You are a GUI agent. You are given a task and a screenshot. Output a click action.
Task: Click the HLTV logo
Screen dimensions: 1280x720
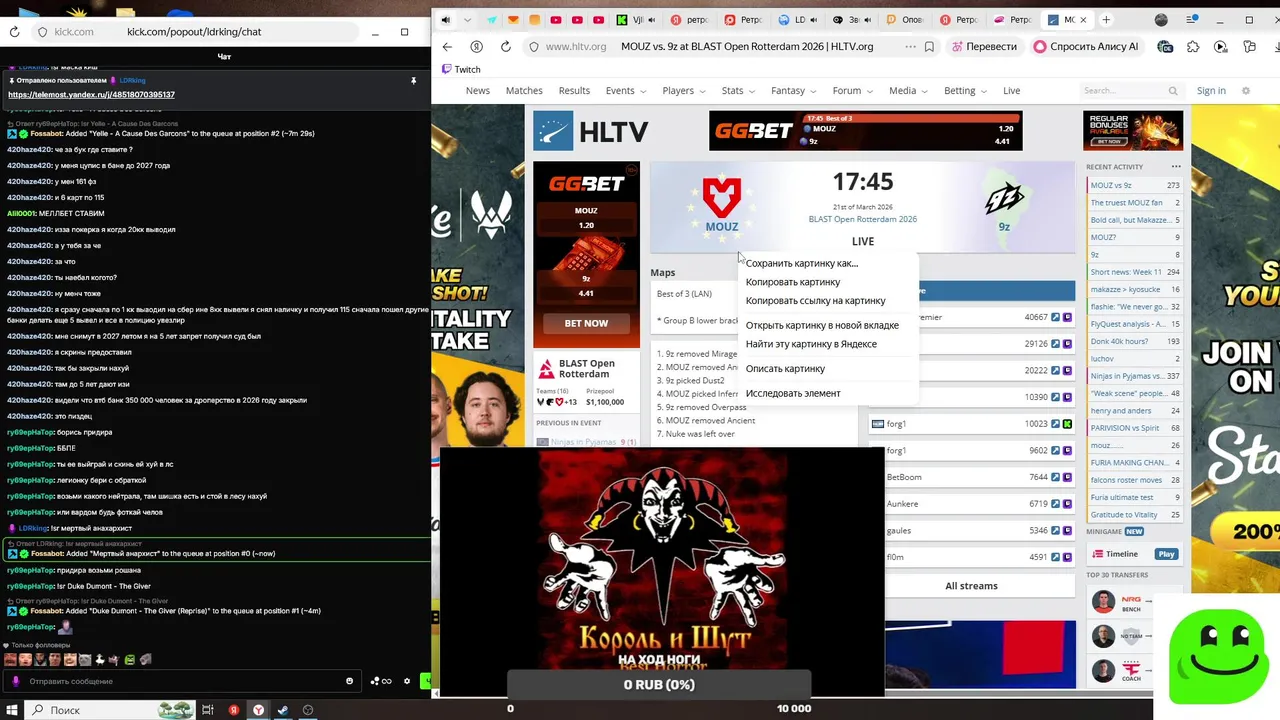tap(591, 131)
